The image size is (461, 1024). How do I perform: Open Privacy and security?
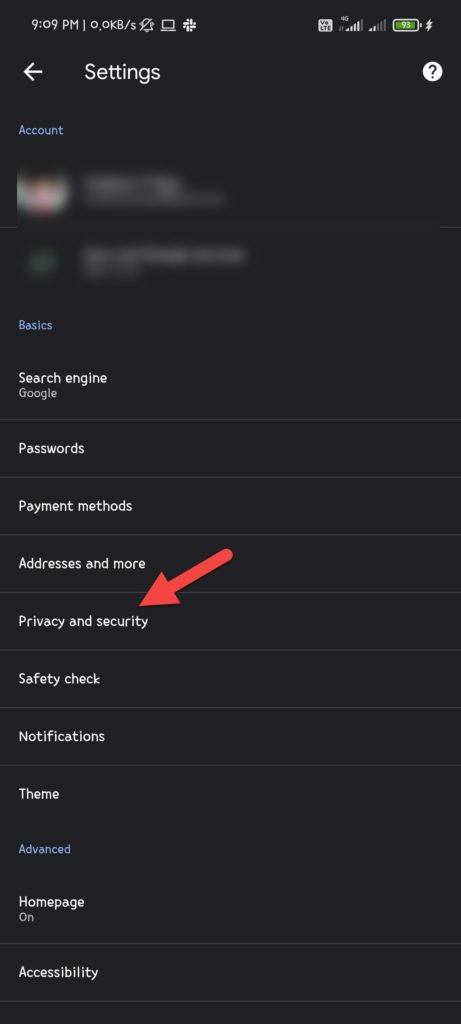pos(230,621)
